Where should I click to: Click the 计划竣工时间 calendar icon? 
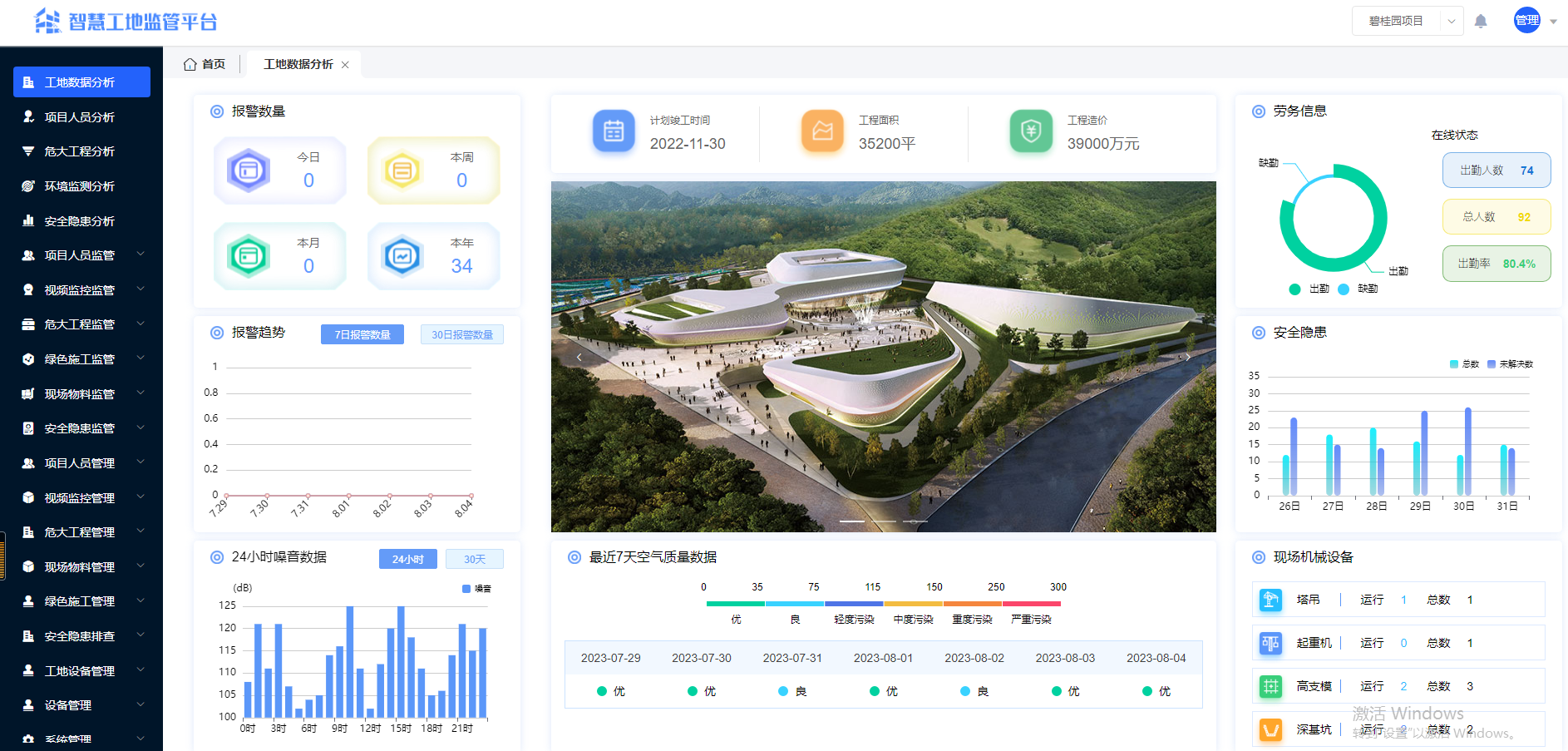[614, 131]
